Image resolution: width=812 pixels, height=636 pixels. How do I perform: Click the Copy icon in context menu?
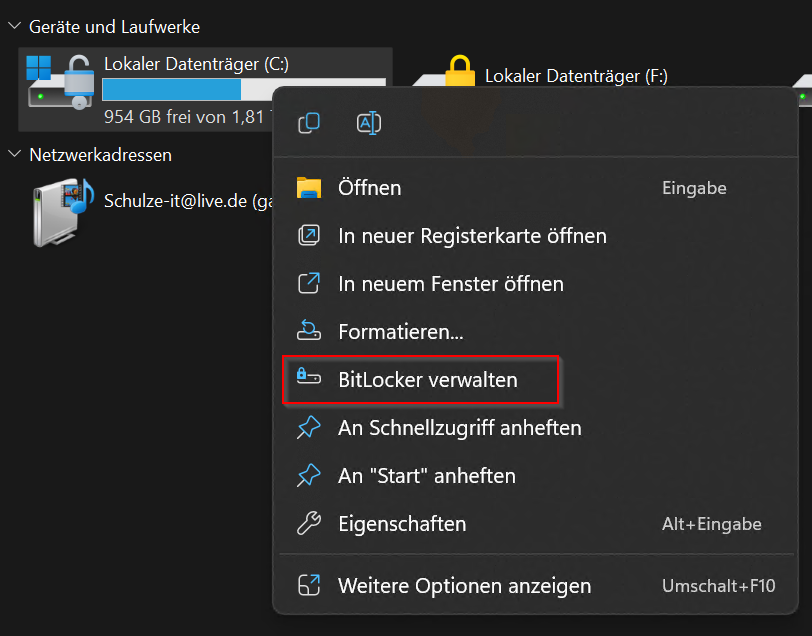click(x=309, y=123)
